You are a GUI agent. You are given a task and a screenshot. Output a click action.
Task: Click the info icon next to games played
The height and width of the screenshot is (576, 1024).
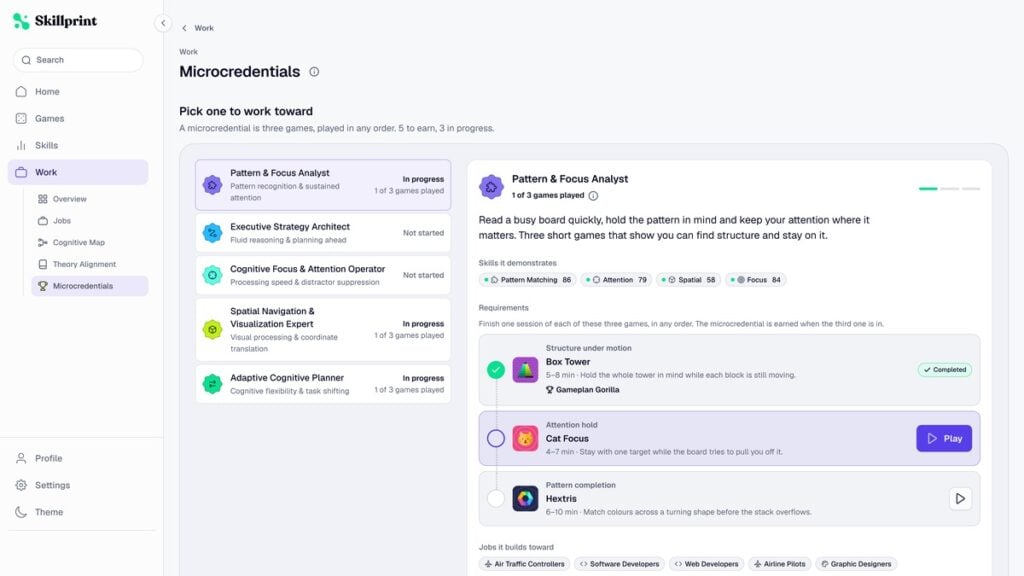point(593,195)
